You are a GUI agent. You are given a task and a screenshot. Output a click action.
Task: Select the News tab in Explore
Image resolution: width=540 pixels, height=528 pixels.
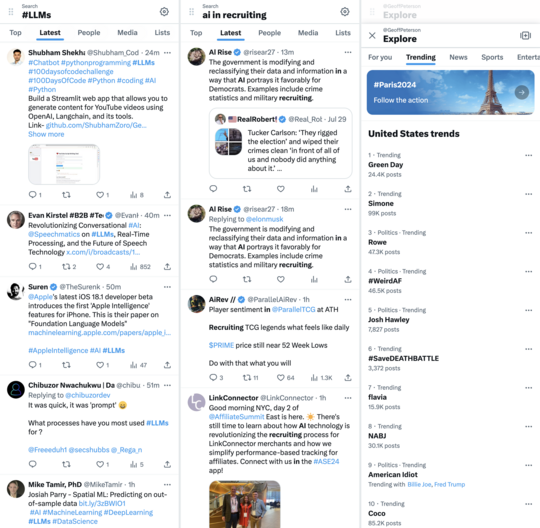pyautogui.click(x=458, y=57)
